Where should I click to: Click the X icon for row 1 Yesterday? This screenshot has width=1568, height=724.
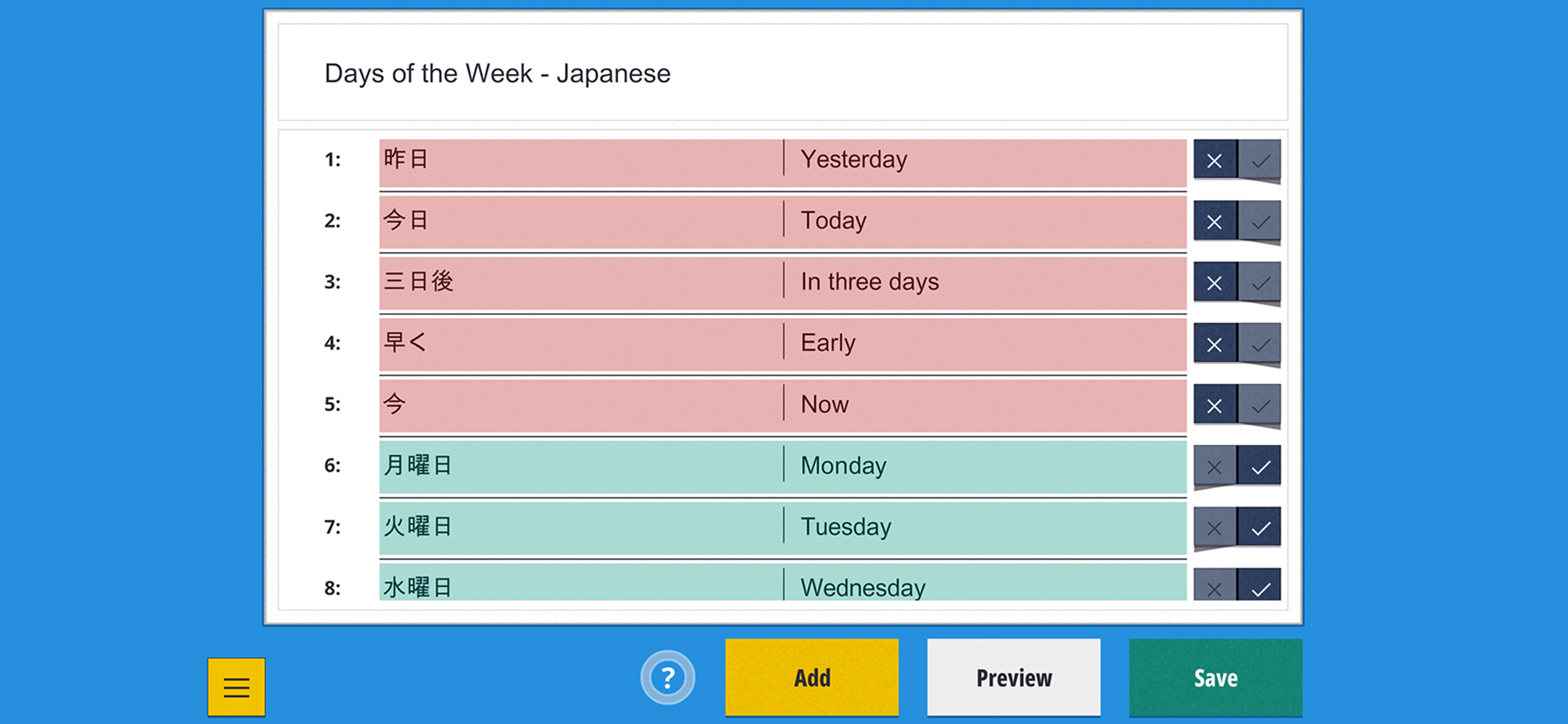[x=1214, y=161]
